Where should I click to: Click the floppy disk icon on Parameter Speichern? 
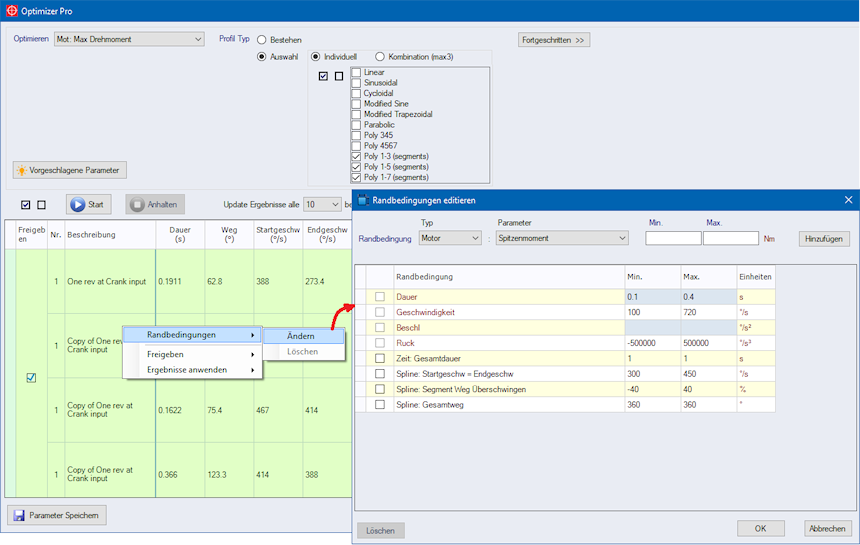(x=18, y=516)
